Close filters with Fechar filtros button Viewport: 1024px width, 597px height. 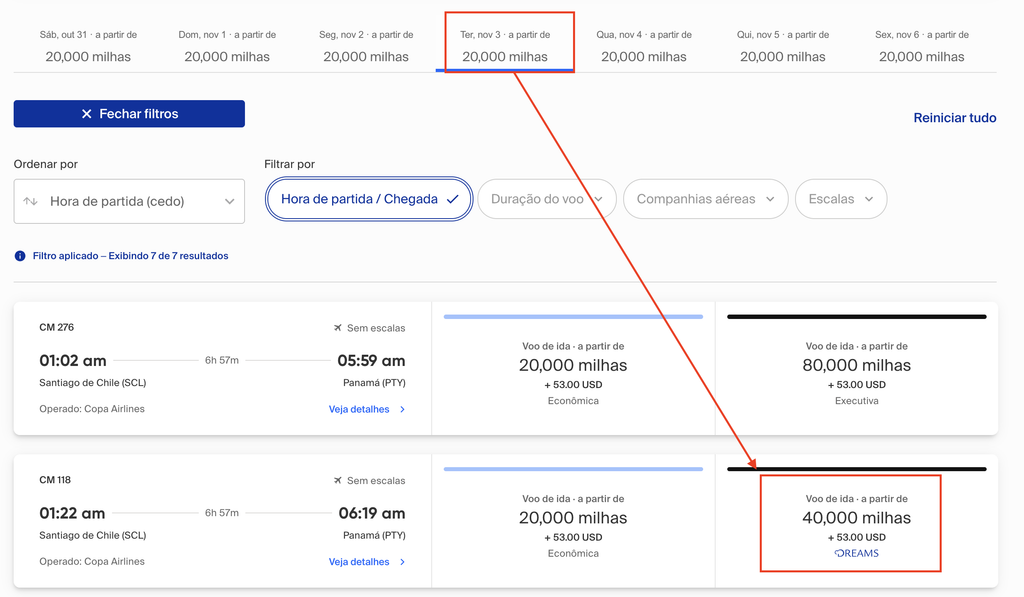pyautogui.click(x=129, y=114)
